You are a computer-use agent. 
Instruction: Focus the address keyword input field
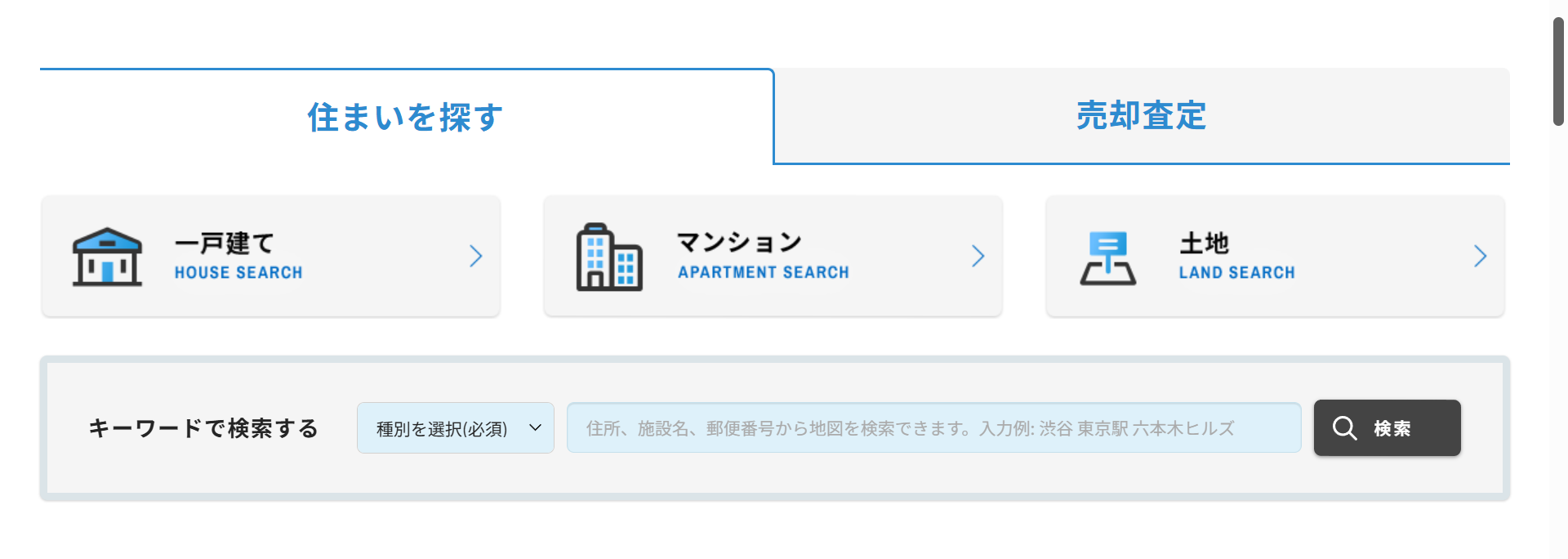pyautogui.click(x=934, y=427)
